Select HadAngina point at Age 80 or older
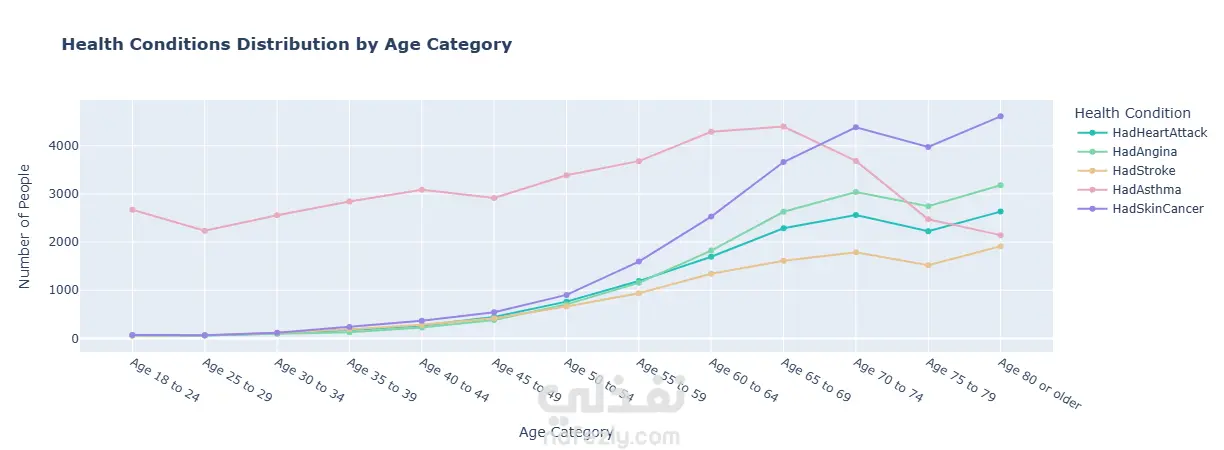The image size is (1224, 450). 1000,185
